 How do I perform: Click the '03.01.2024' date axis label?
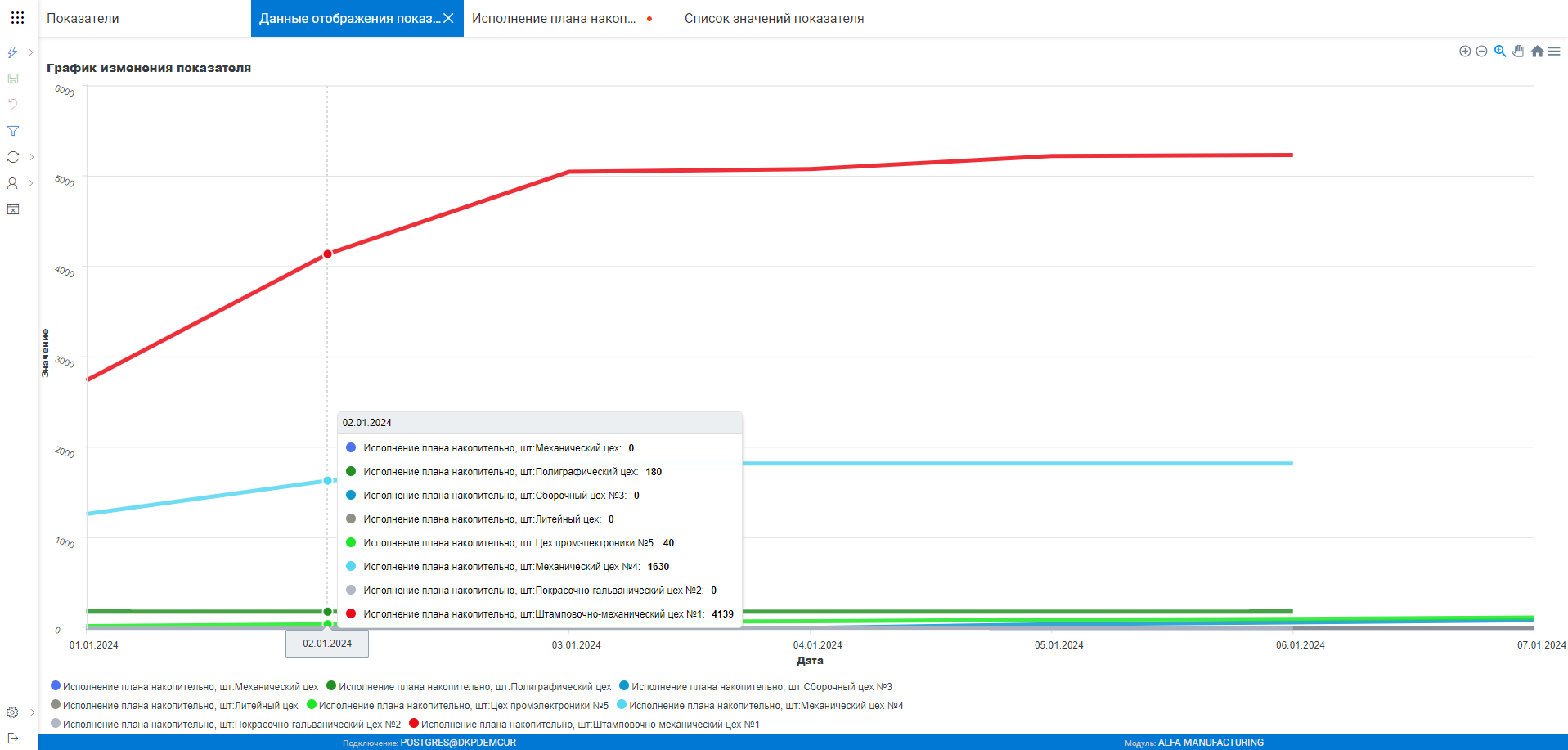[577, 645]
